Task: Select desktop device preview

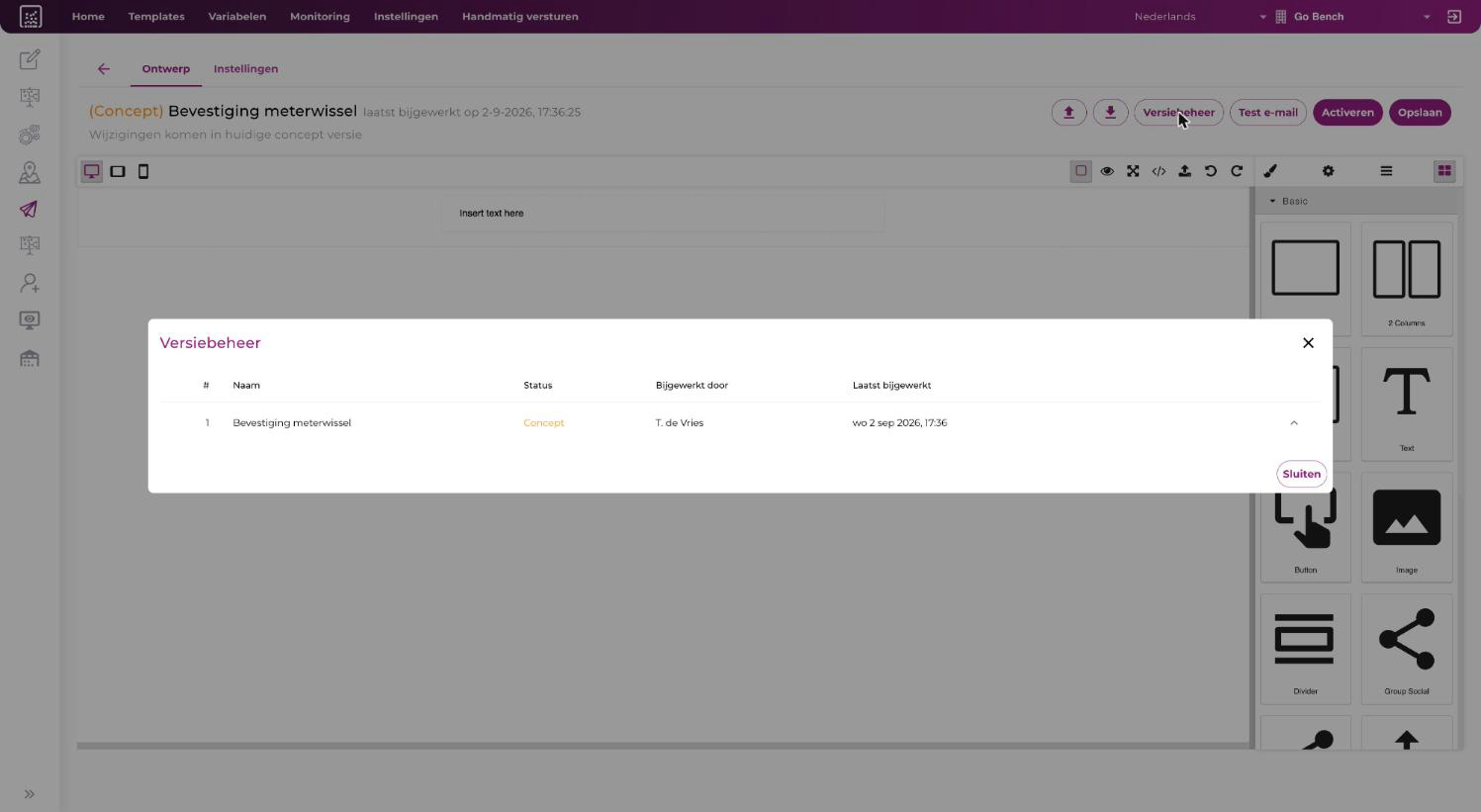Action: (92, 171)
